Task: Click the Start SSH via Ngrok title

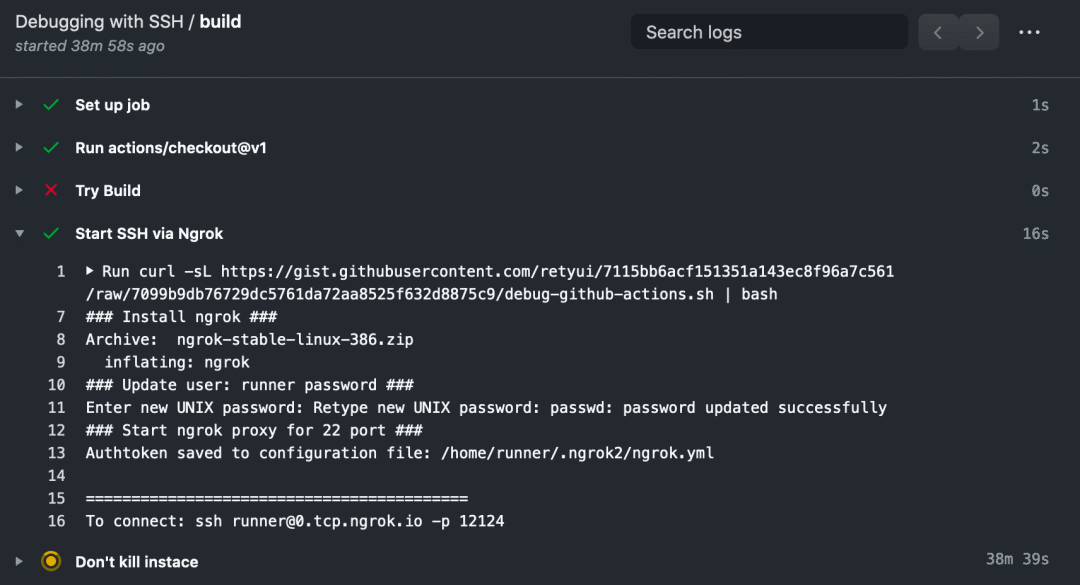Action: click(149, 234)
